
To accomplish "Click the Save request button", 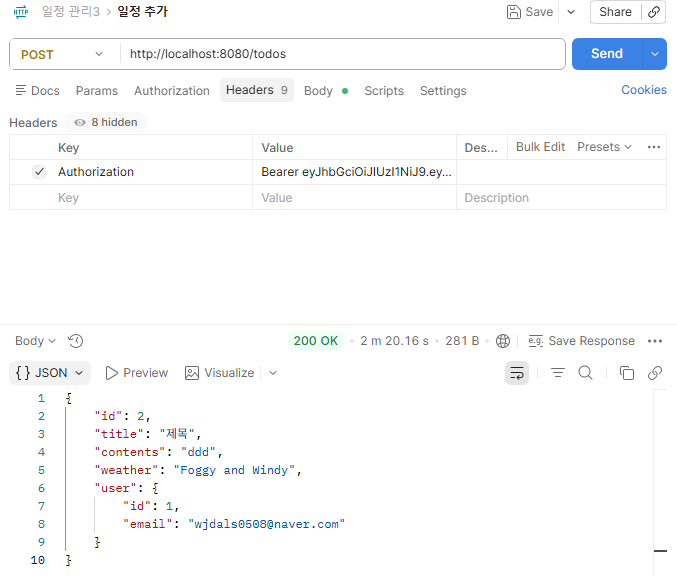I will (530, 12).
